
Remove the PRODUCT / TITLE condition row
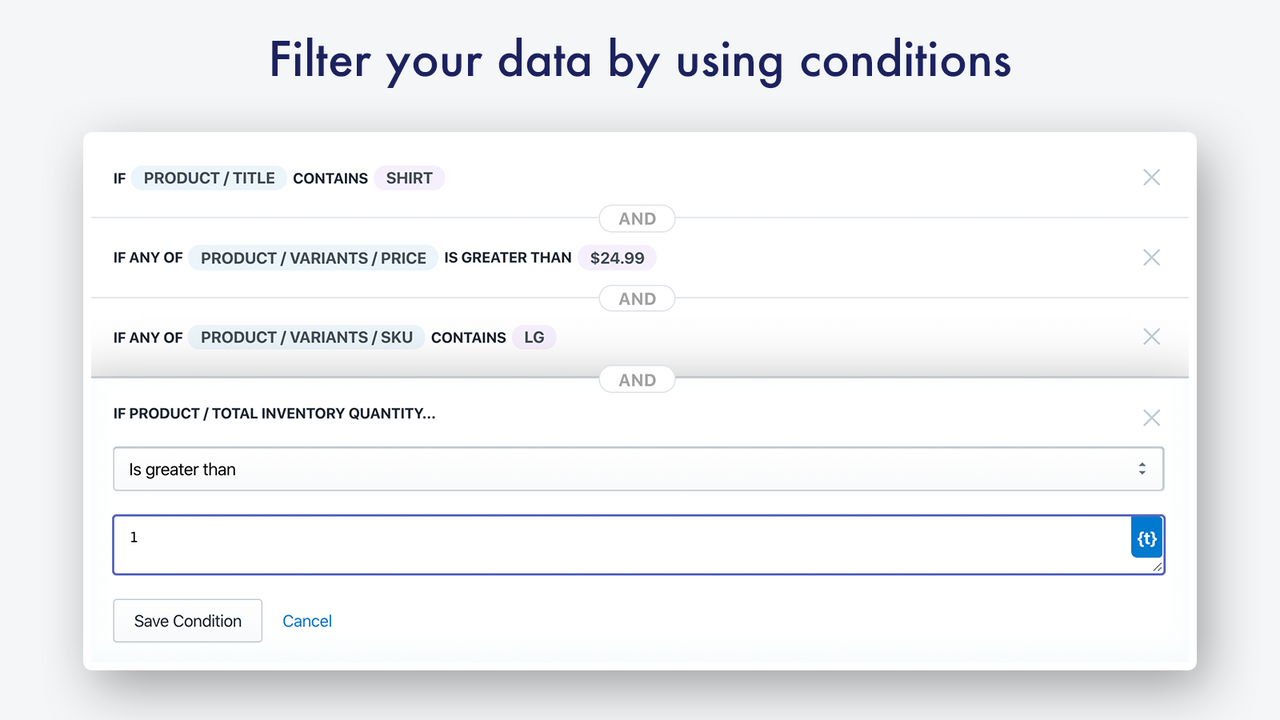click(x=1151, y=177)
